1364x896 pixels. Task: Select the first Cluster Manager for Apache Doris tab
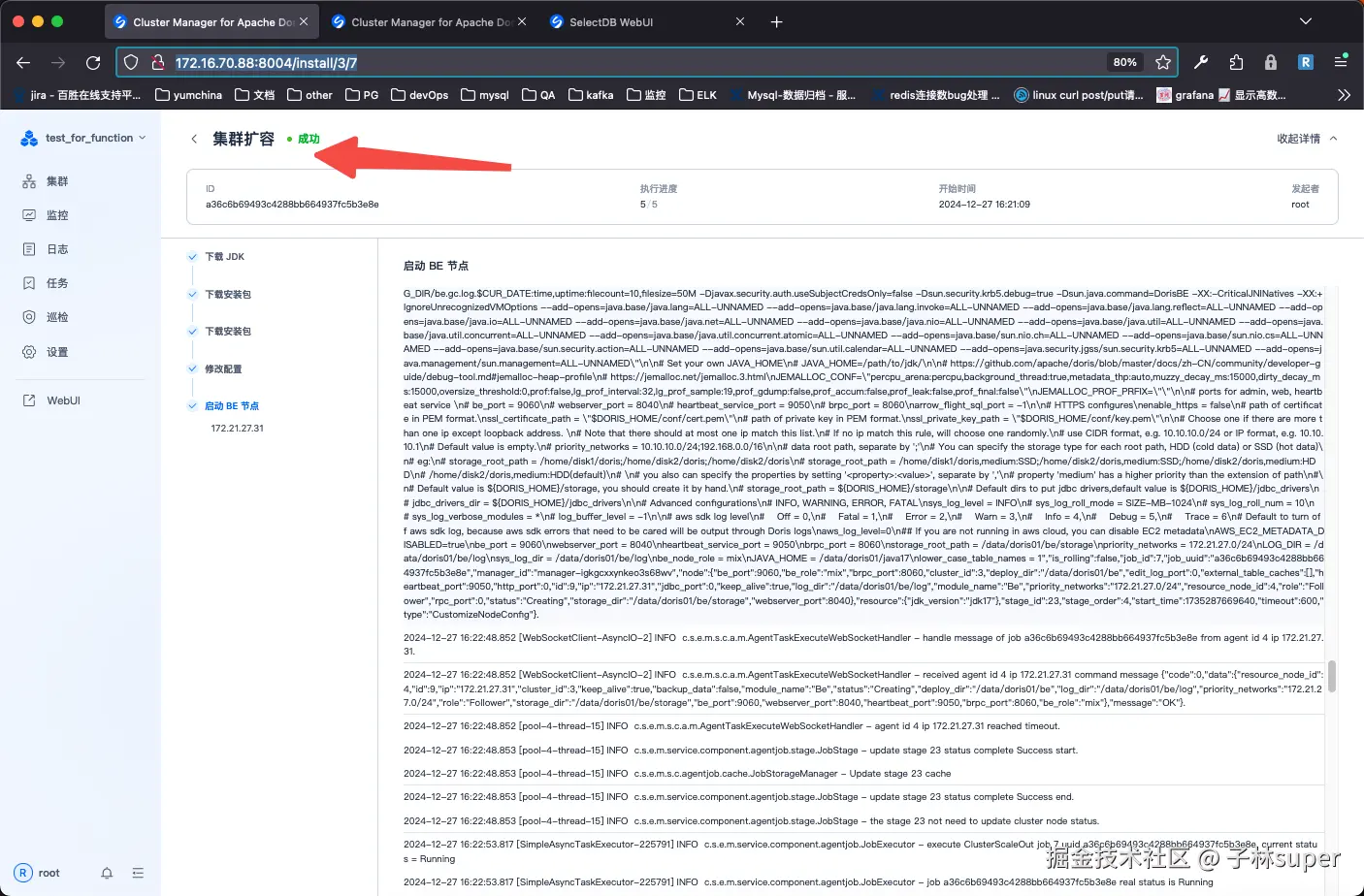[x=211, y=21]
